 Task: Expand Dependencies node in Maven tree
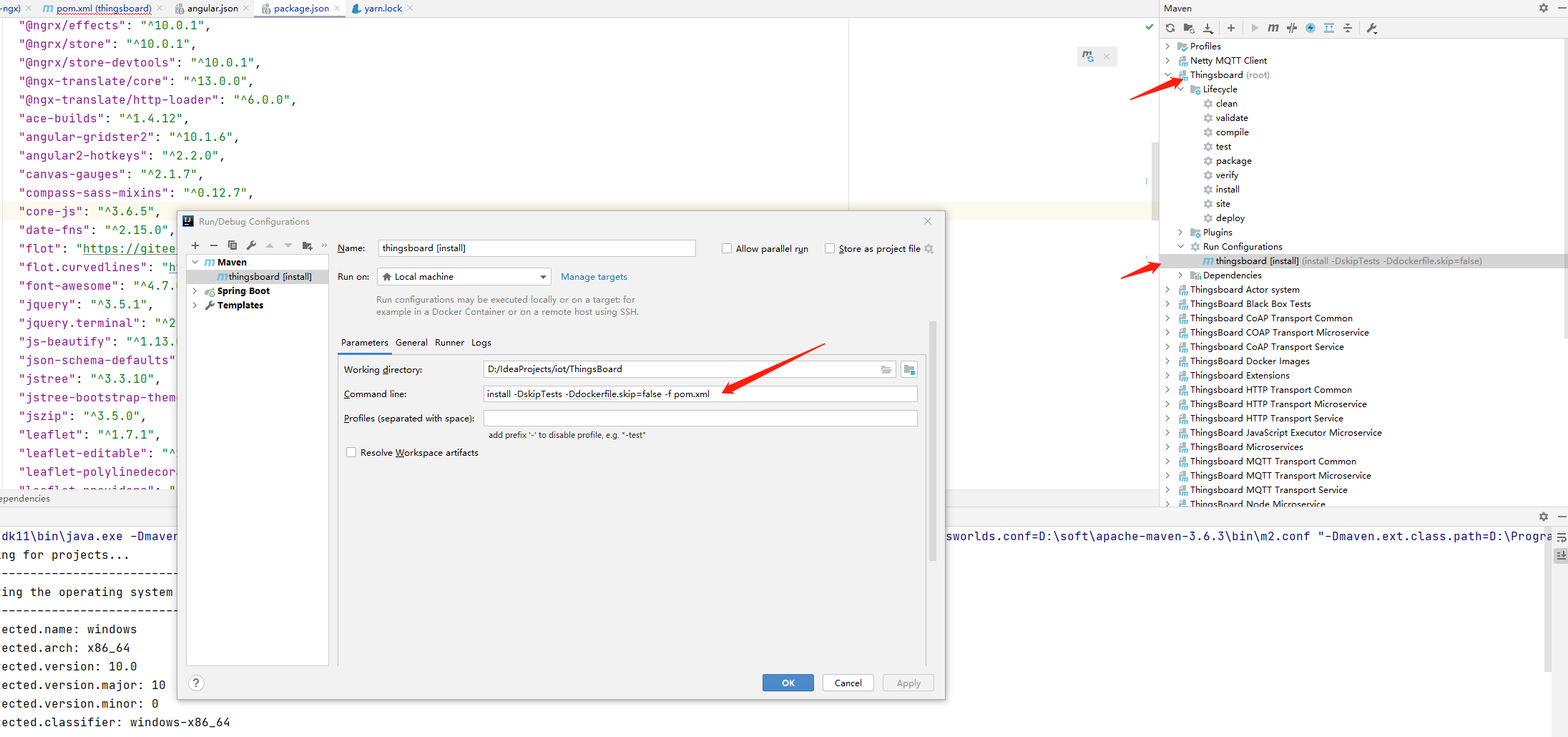pos(1181,275)
